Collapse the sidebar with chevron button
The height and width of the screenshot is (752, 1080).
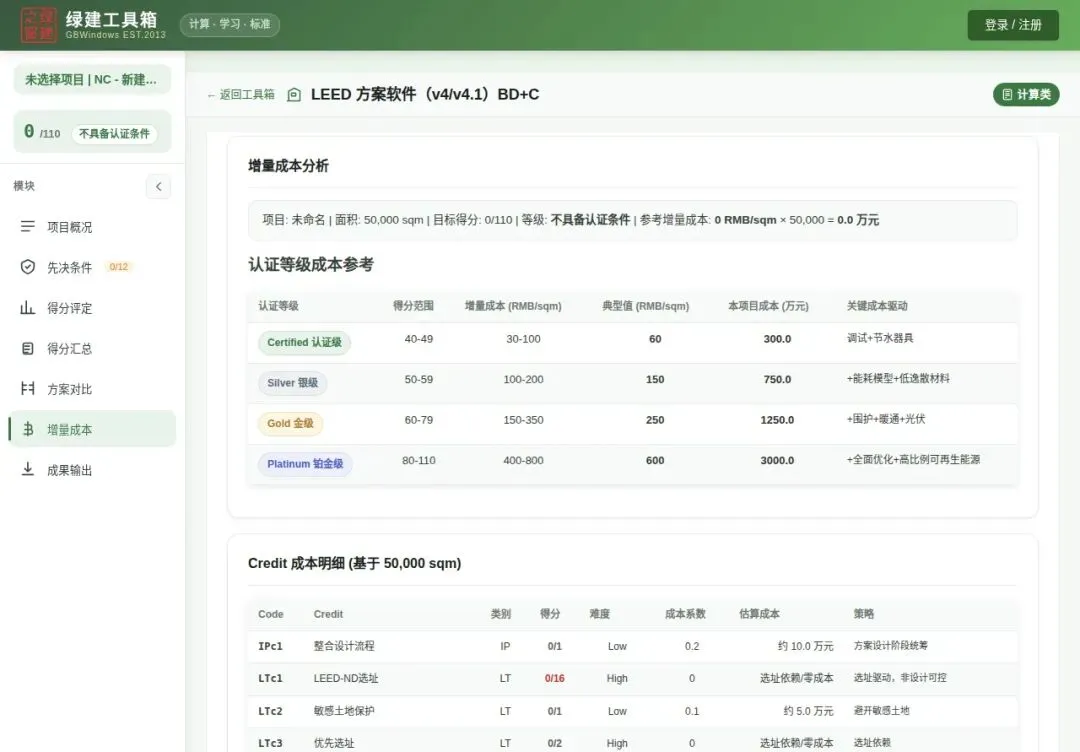[x=158, y=187]
